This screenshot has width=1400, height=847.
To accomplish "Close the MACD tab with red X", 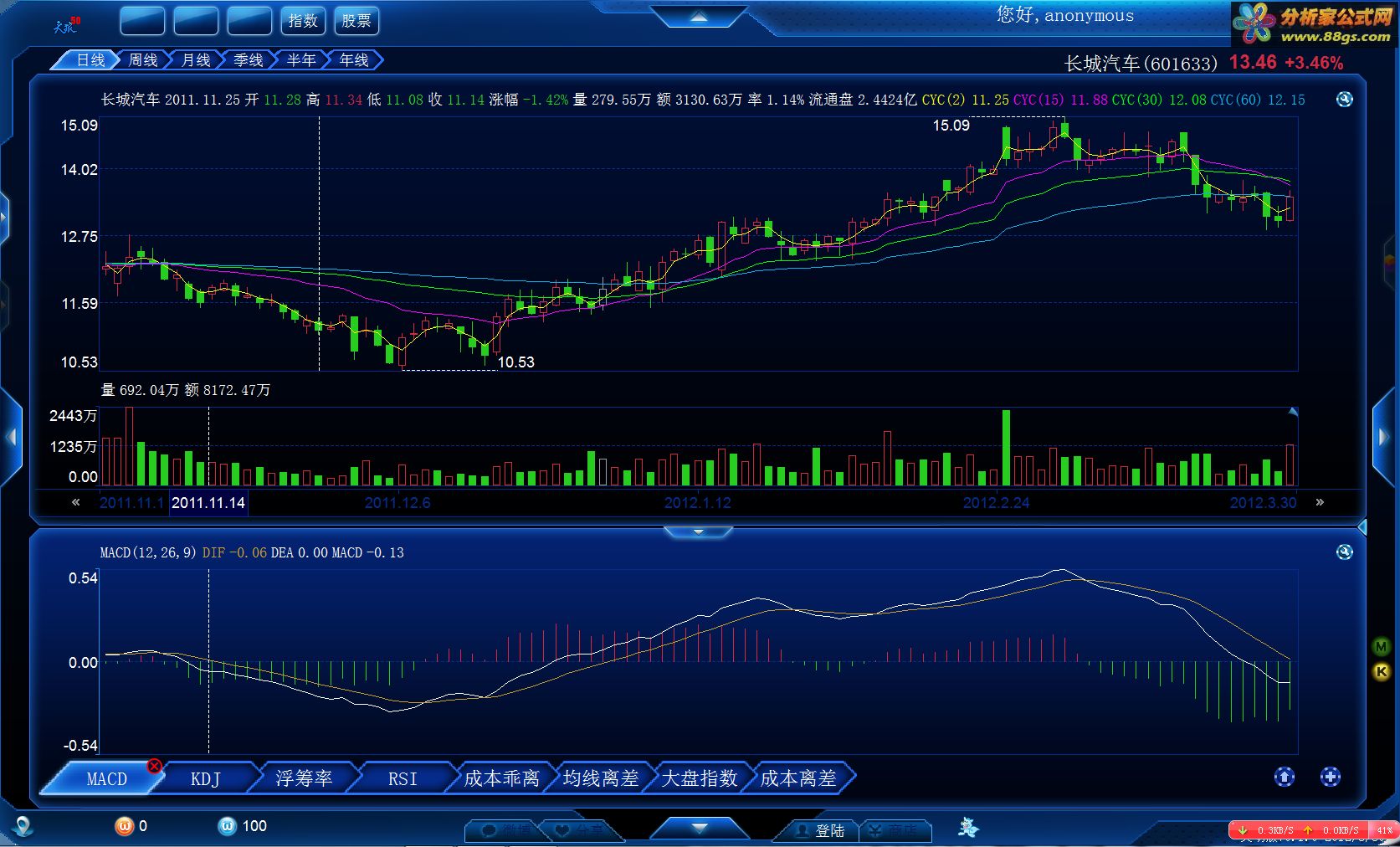I will click(x=154, y=766).
